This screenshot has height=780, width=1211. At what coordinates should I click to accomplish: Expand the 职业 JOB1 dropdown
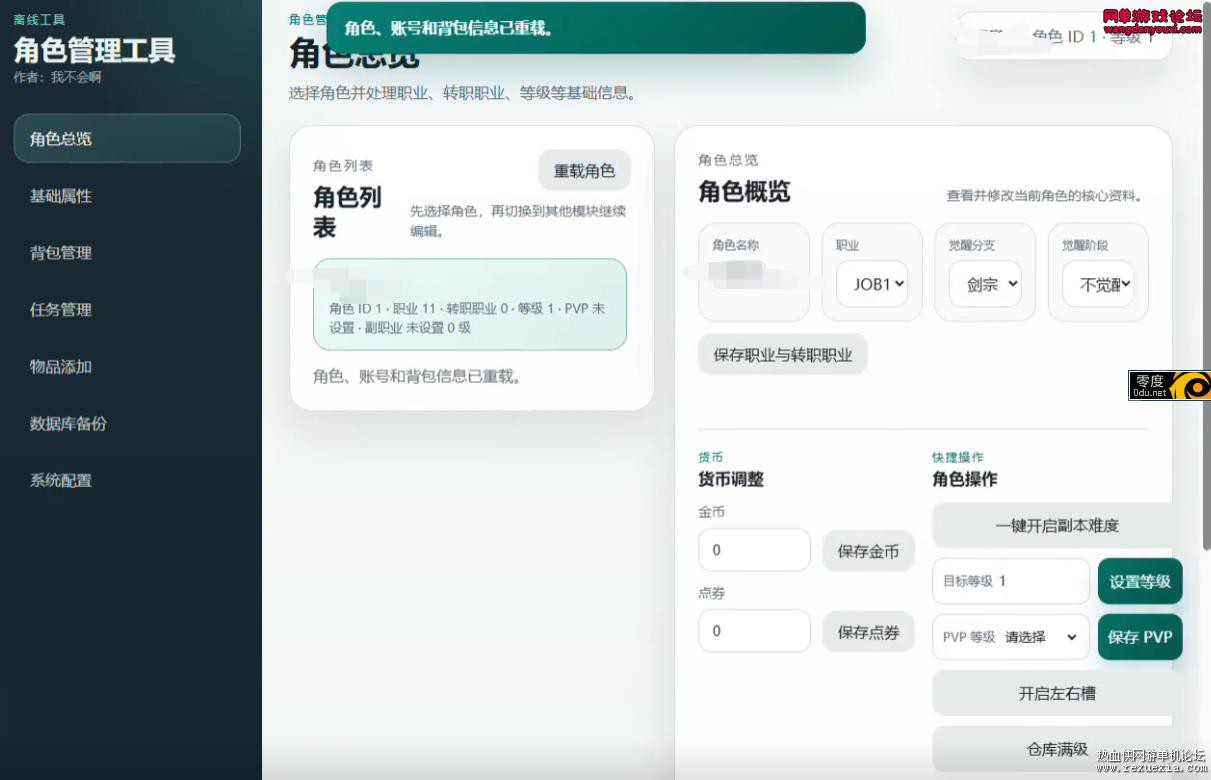click(x=872, y=284)
